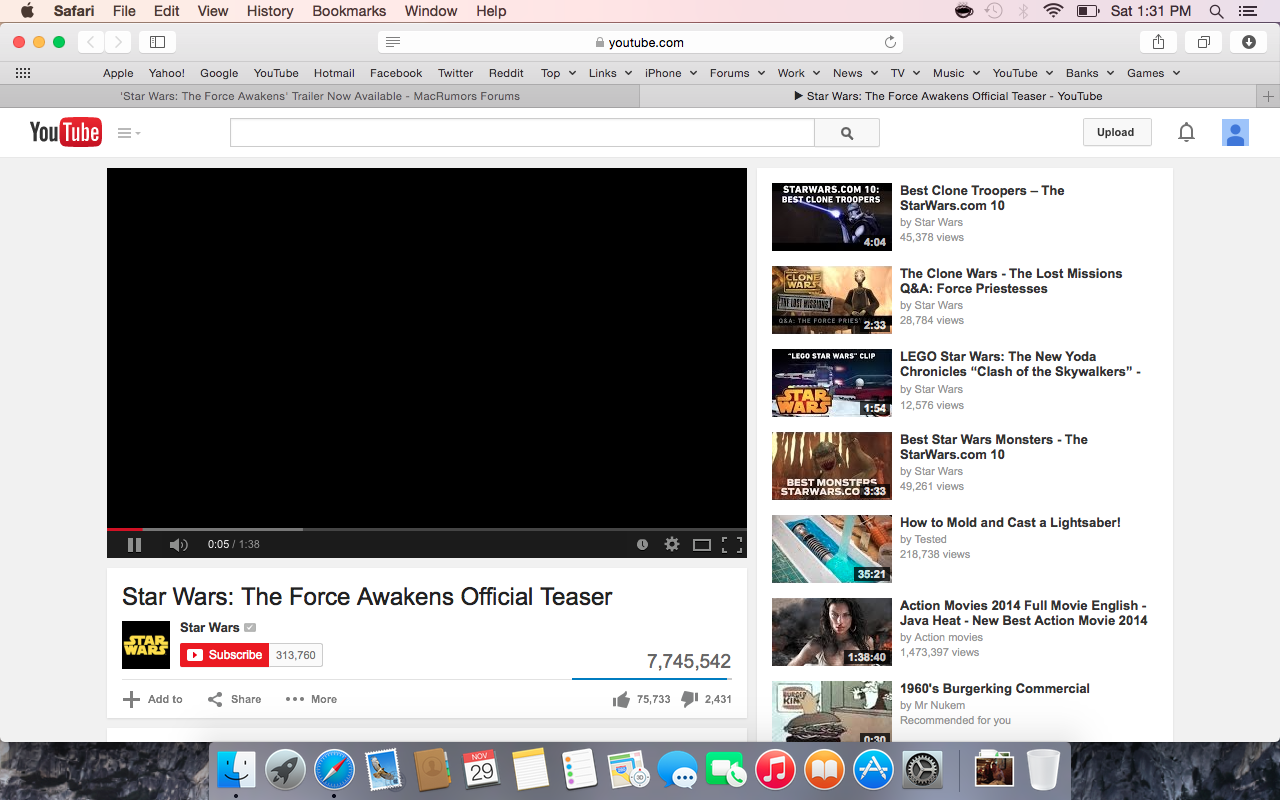Open Top Sites grid icon in favorites bar
Viewport: 1280px width, 800px height.
pyautogui.click(x=23, y=73)
